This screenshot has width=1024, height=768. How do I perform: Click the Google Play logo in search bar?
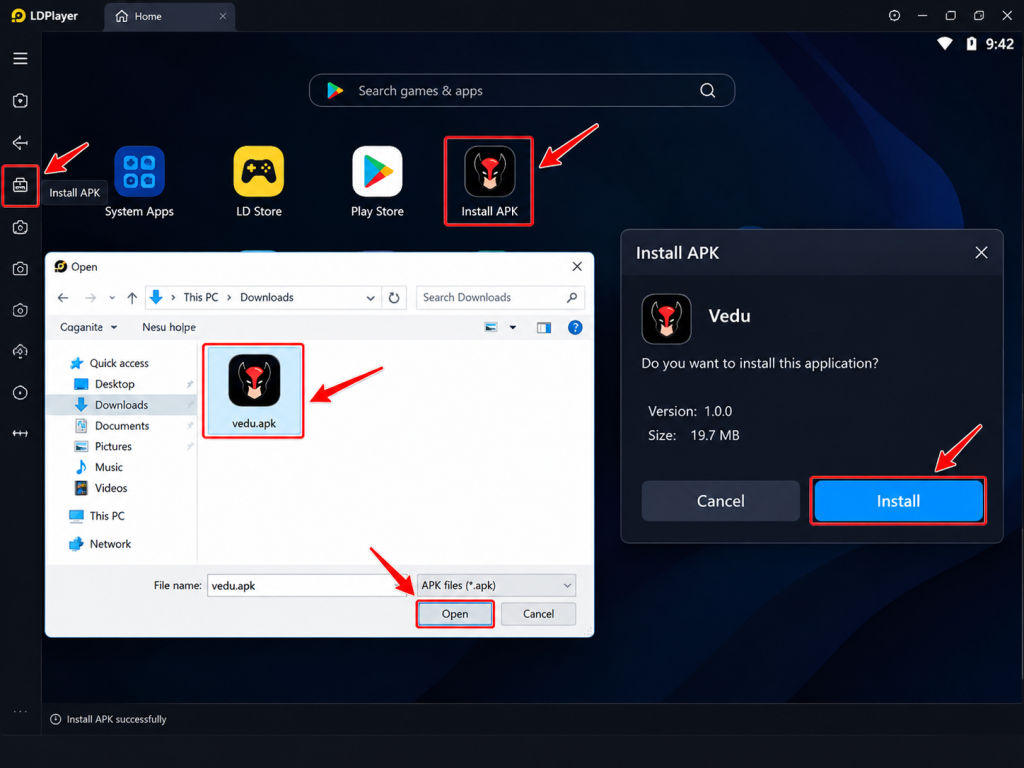[335, 91]
